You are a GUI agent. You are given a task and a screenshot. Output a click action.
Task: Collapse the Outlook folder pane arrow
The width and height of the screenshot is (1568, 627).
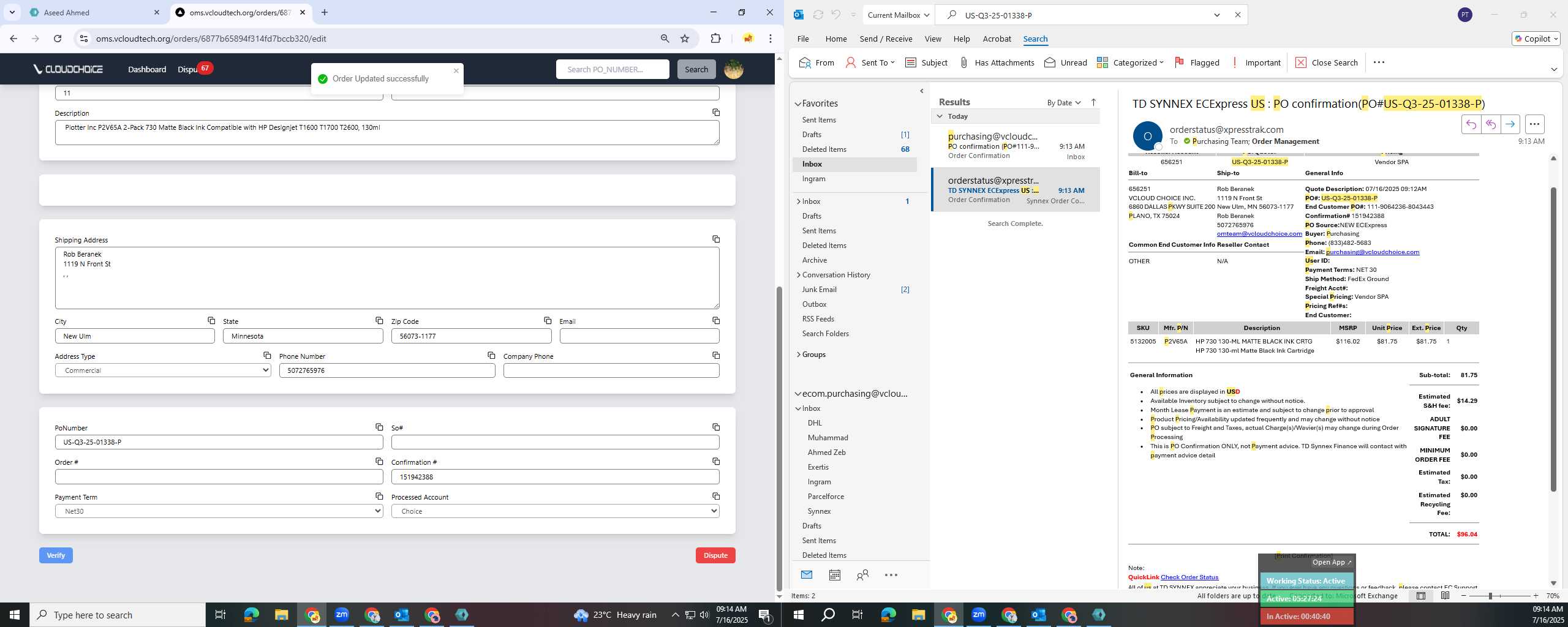[921, 91]
